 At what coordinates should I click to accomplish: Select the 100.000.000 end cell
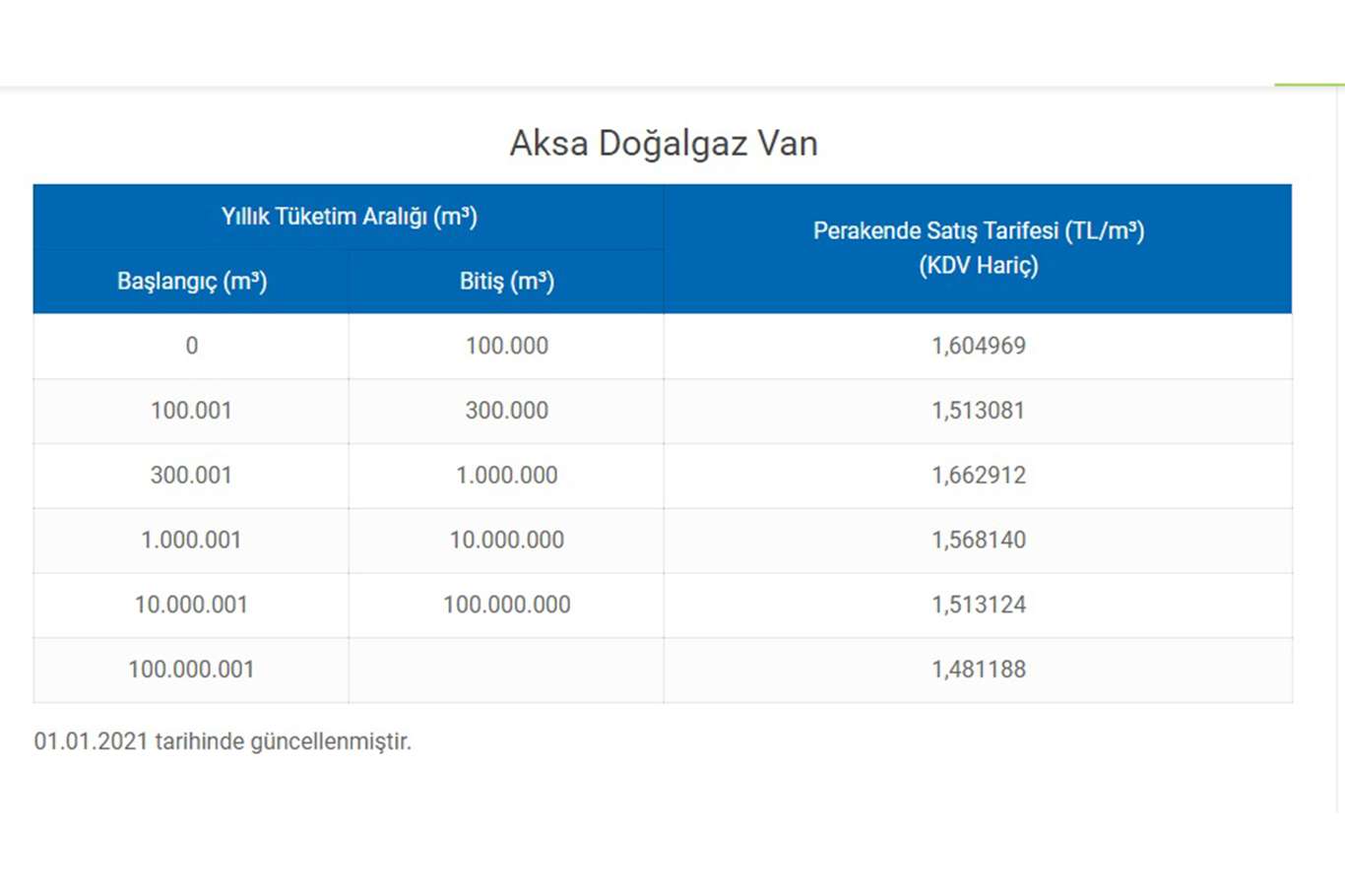pos(506,606)
